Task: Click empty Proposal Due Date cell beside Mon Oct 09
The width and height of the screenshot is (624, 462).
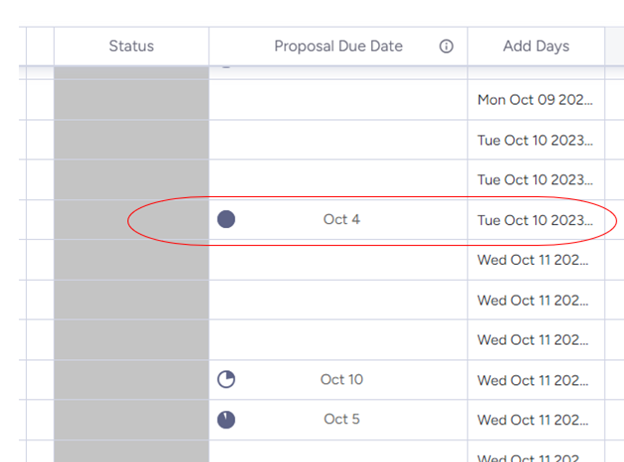Action: pyautogui.click(x=338, y=100)
